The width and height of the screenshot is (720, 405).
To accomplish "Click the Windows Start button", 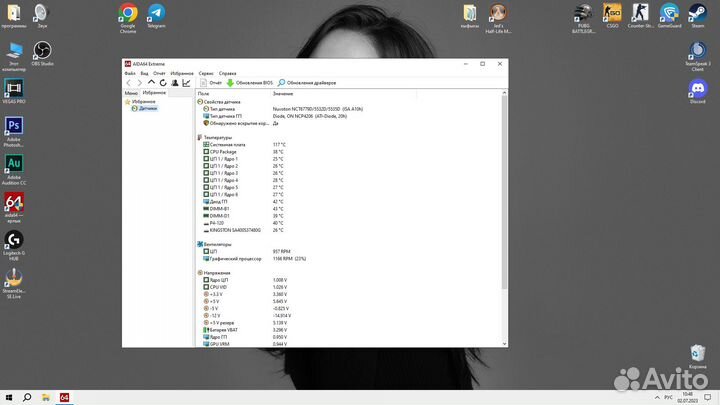I will click(x=9, y=397).
